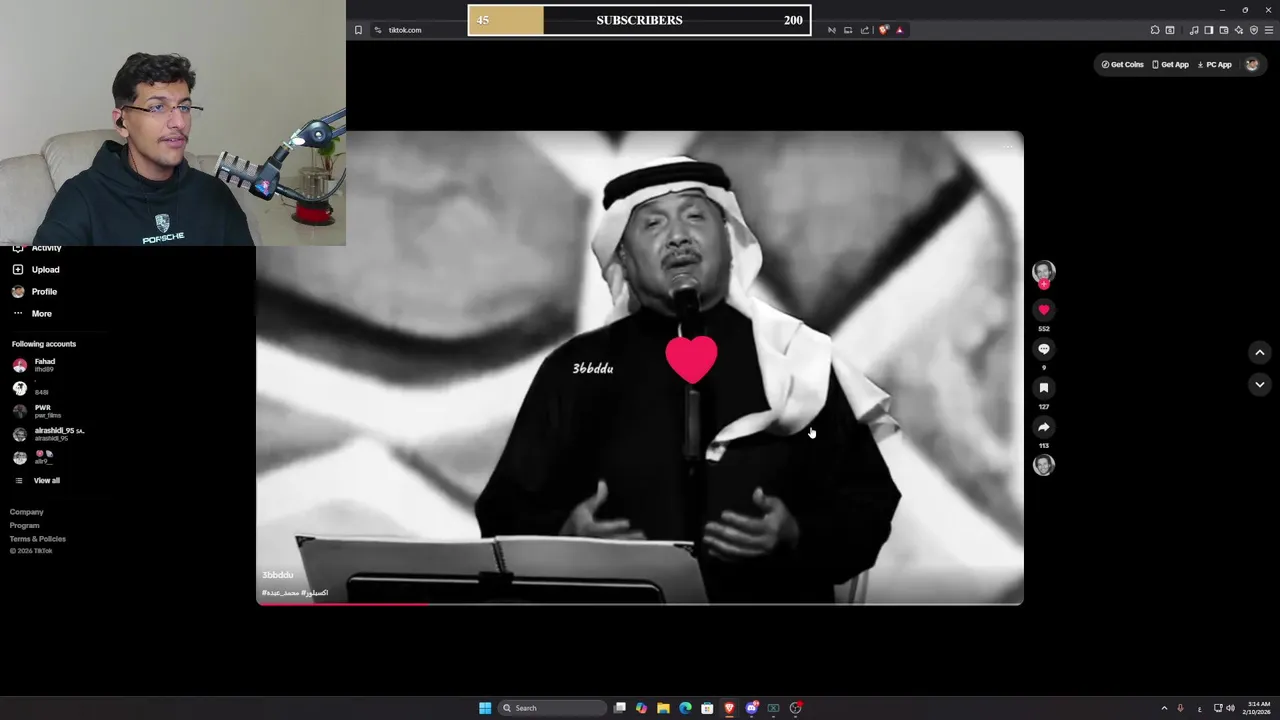Image resolution: width=1280 pixels, height=720 pixels.
Task: Open the video comments
Action: pyautogui.click(x=1043, y=349)
